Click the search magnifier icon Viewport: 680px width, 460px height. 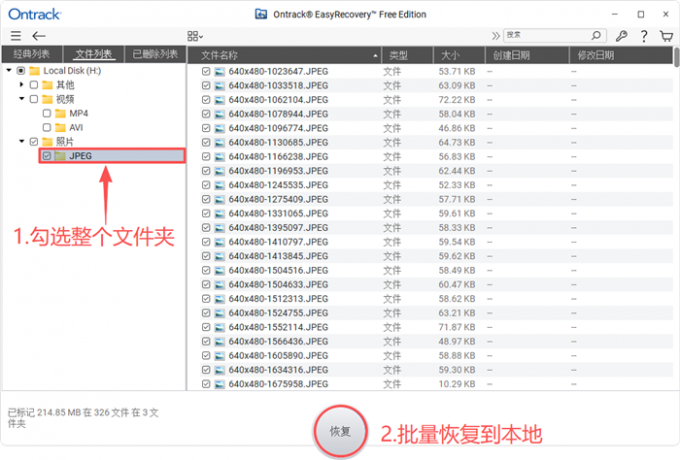coord(596,35)
